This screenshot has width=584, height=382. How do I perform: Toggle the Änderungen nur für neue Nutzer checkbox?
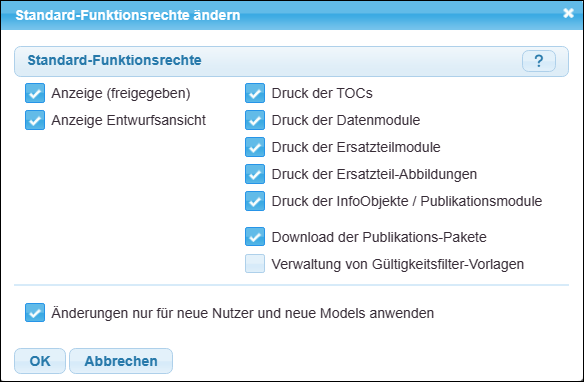(x=35, y=313)
